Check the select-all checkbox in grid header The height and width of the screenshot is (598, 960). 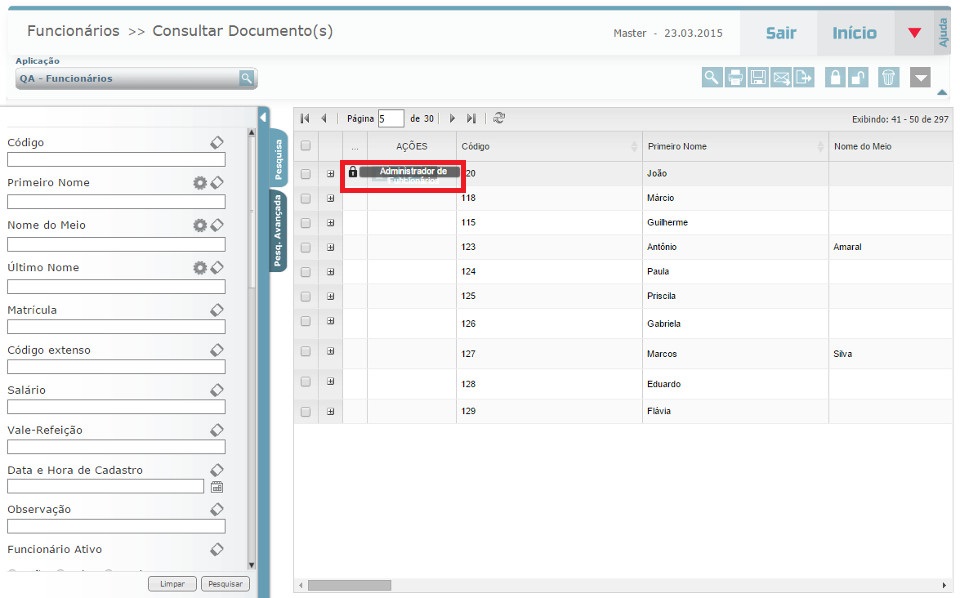pyautogui.click(x=306, y=146)
